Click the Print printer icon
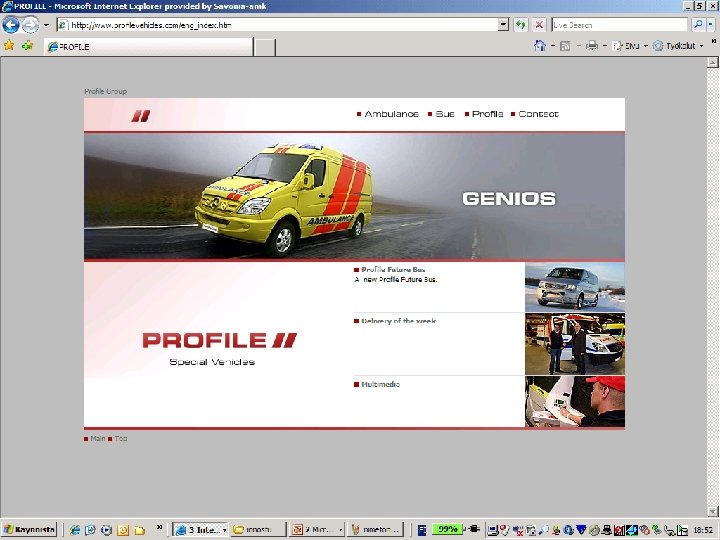The height and width of the screenshot is (540, 720). 592,45
